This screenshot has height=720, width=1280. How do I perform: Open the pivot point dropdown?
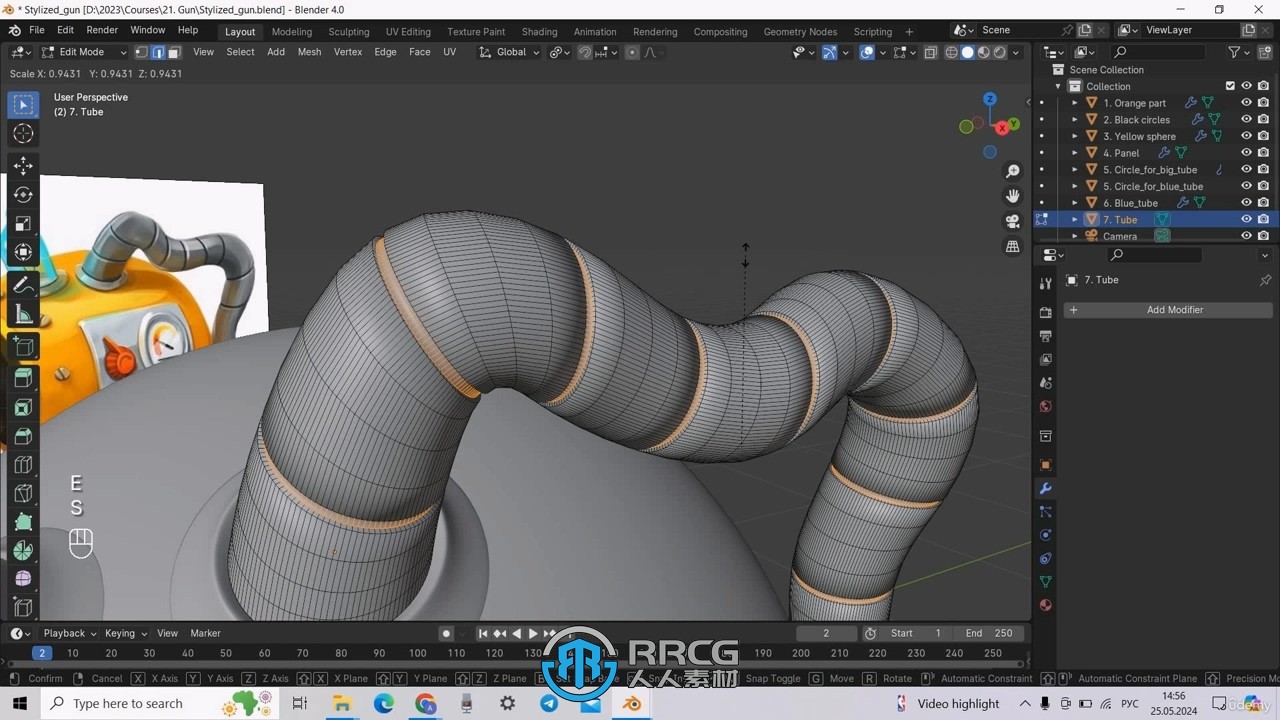pos(559,52)
